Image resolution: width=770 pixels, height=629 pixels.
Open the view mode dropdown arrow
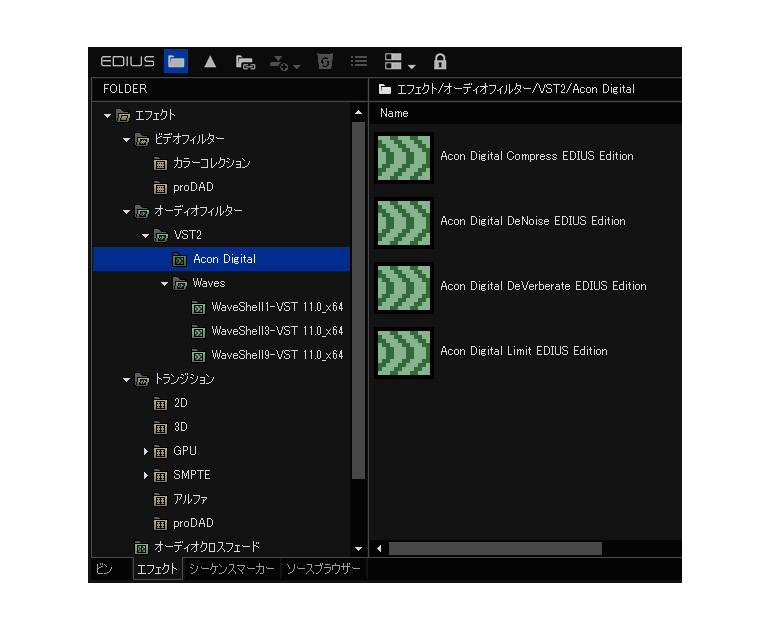412,66
